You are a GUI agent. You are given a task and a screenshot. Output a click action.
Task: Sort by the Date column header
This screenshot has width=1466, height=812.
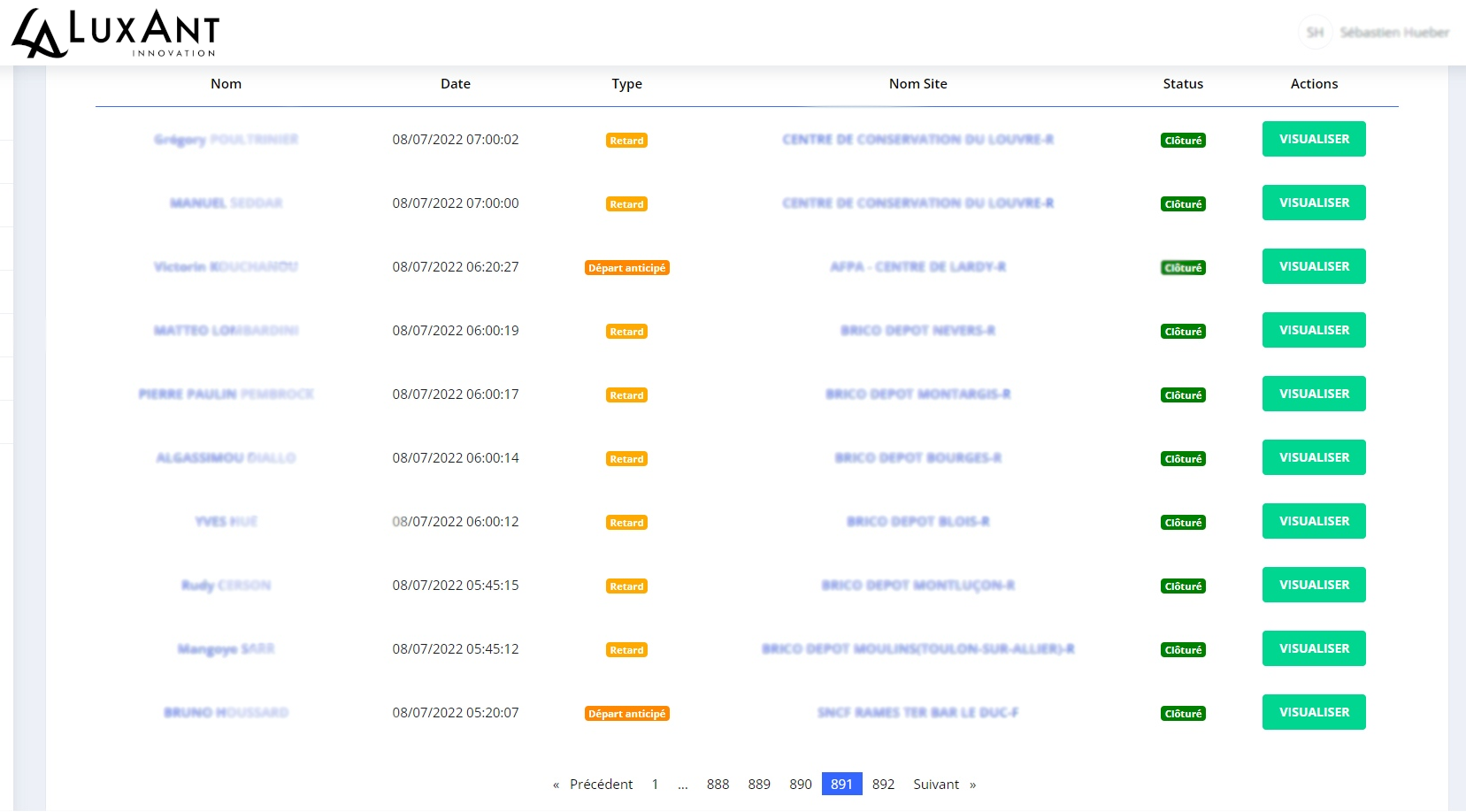[455, 84]
